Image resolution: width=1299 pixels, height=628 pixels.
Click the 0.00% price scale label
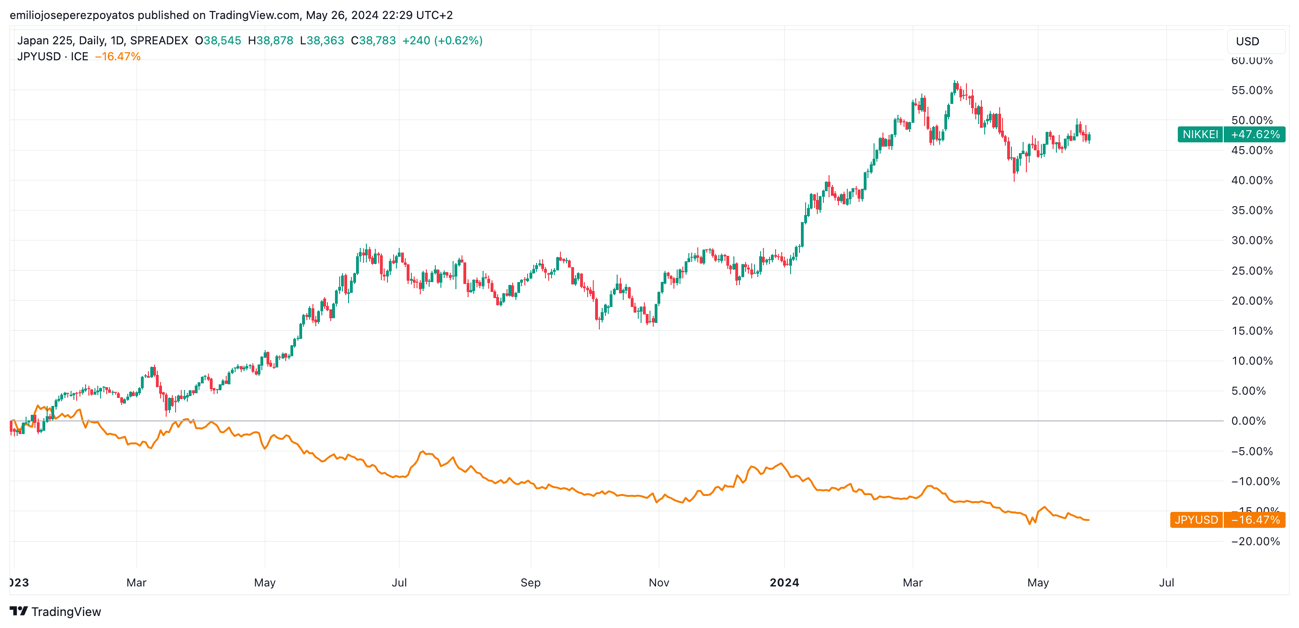tap(1256, 421)
